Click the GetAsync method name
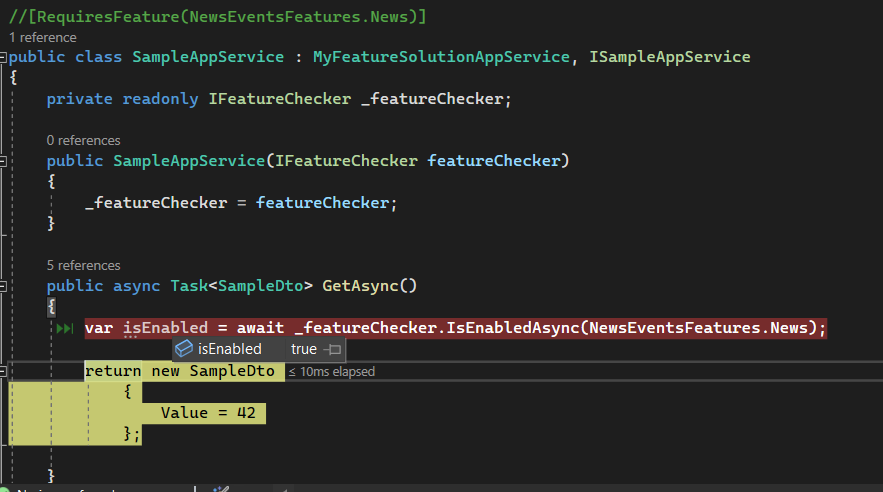 [360, 286]
